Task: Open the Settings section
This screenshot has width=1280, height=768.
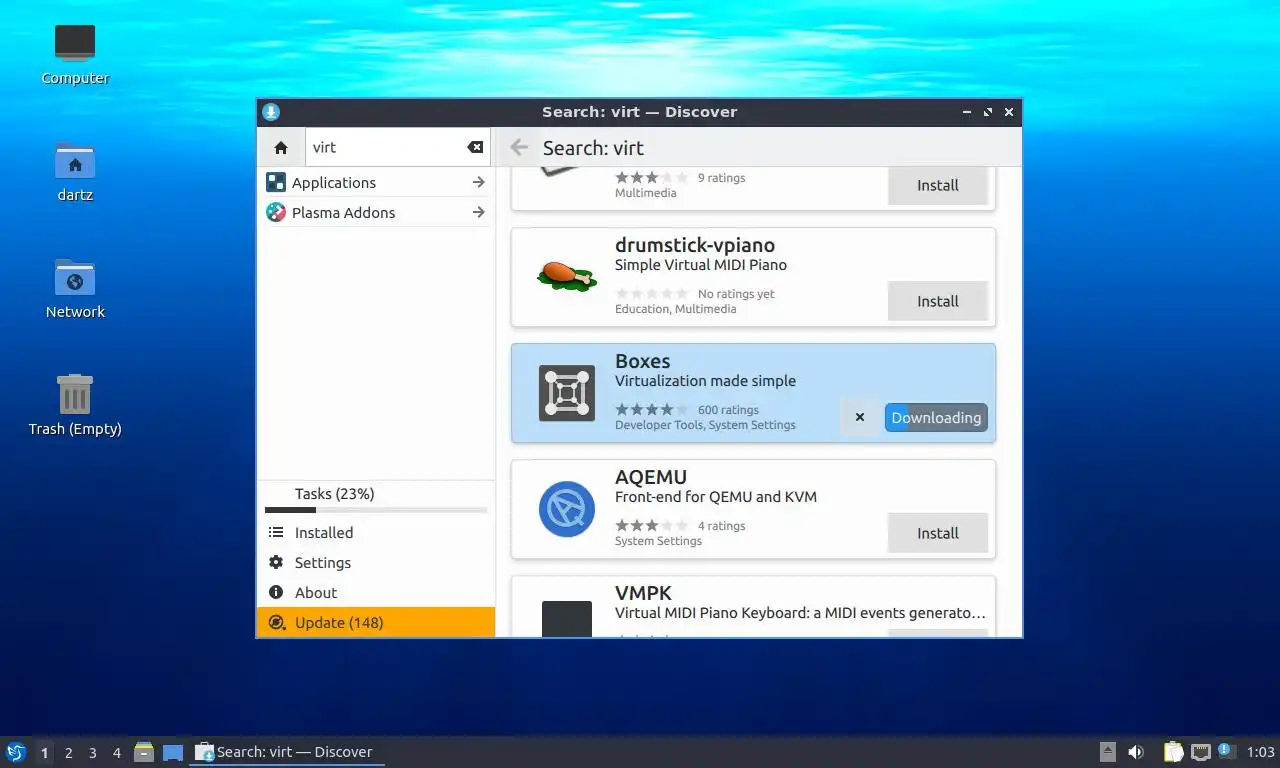Action: point(376,563)
